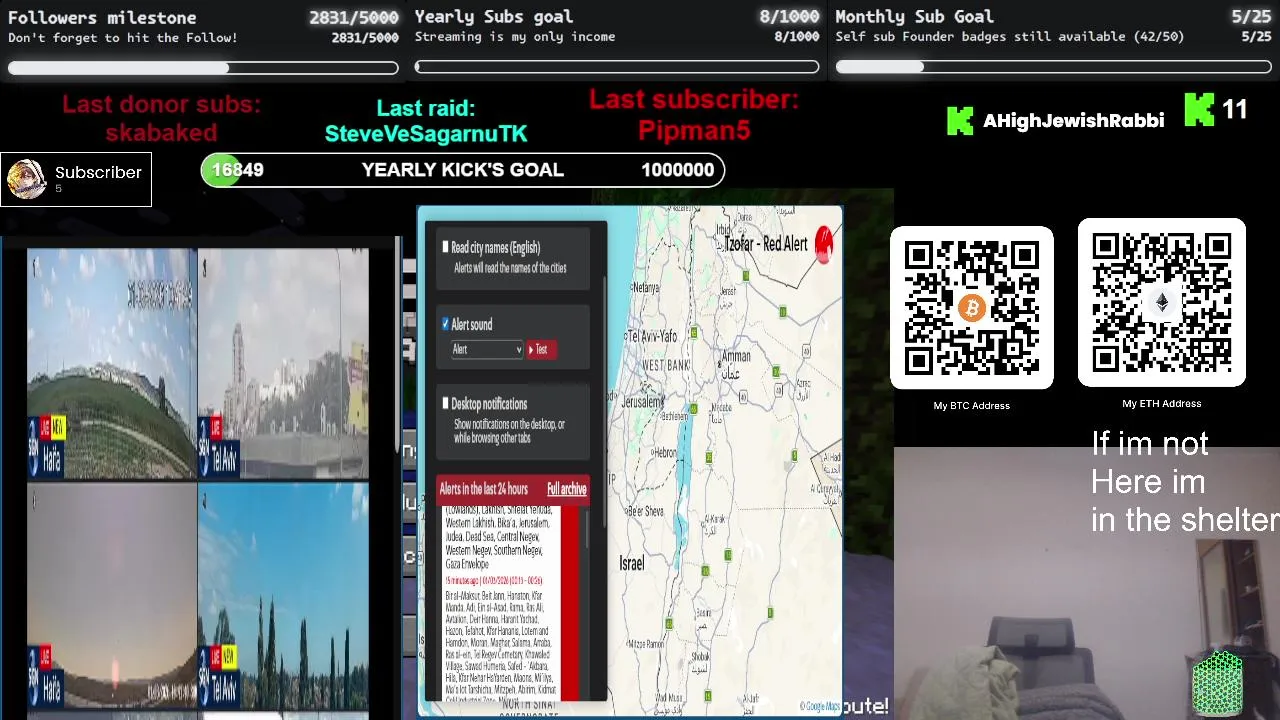Screen dimensions: 1280x720
Task: Enable Desktop notifications checkbox
Action: click(446, 403)
